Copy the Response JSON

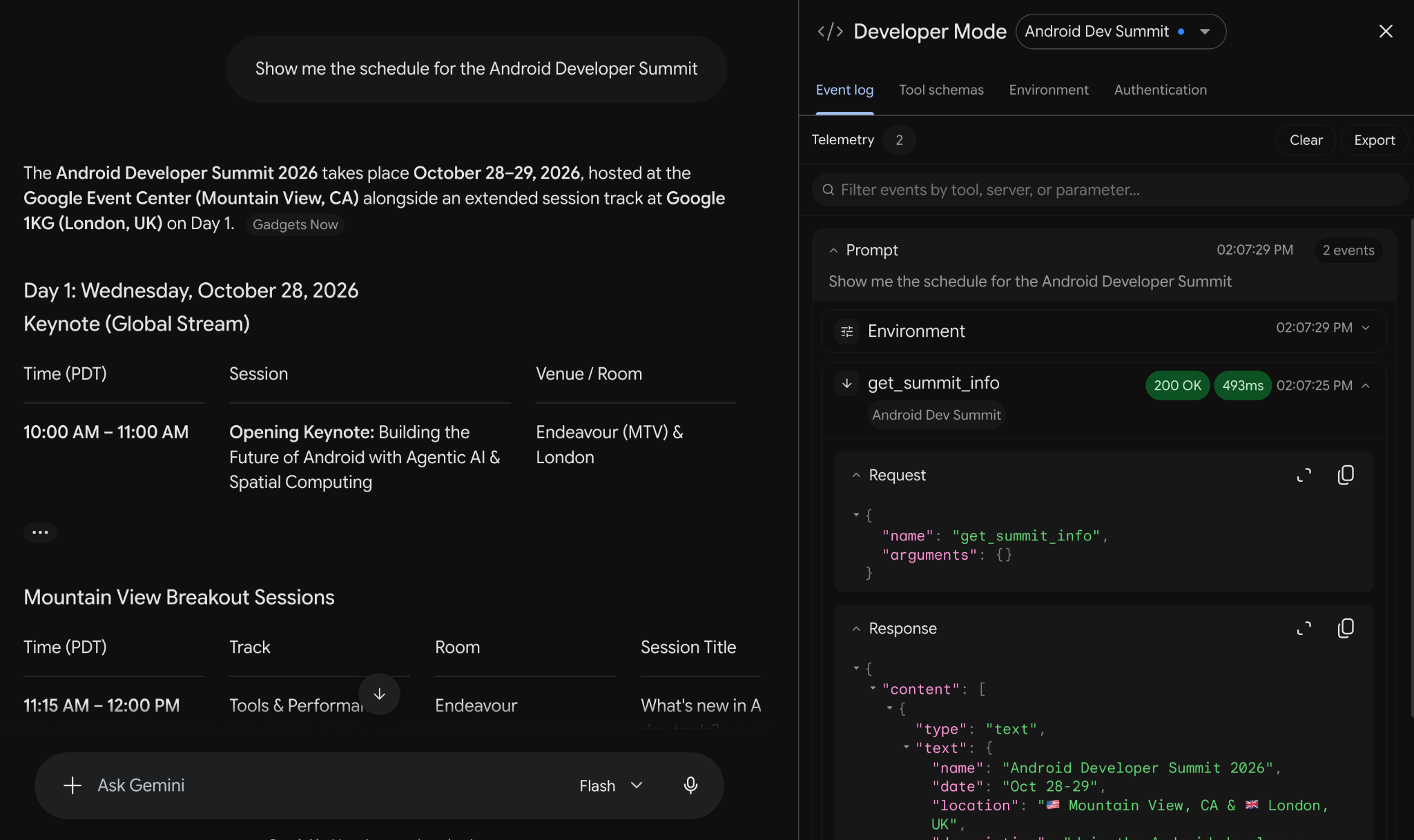1346,628
